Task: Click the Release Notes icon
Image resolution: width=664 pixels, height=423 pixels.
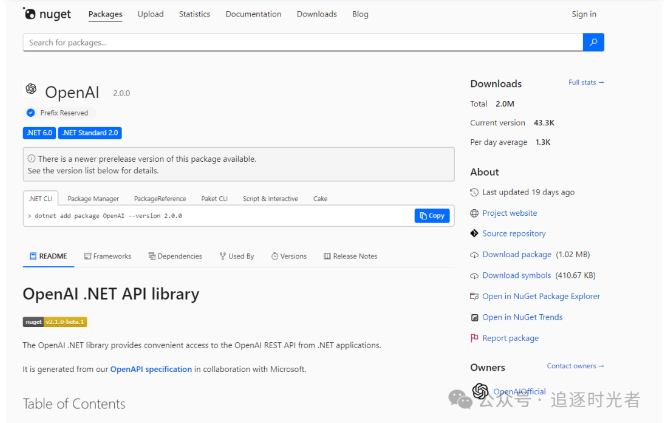Action: [x=327, y=256]
